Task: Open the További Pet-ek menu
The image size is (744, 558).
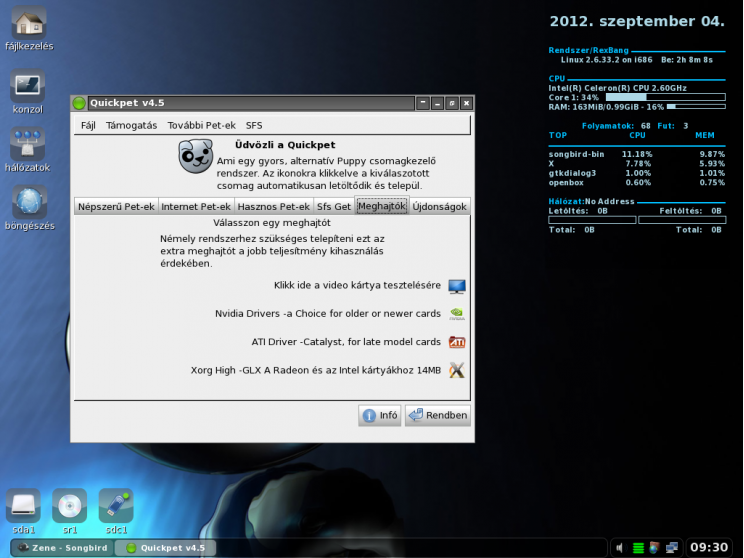Action: [201, 125]
